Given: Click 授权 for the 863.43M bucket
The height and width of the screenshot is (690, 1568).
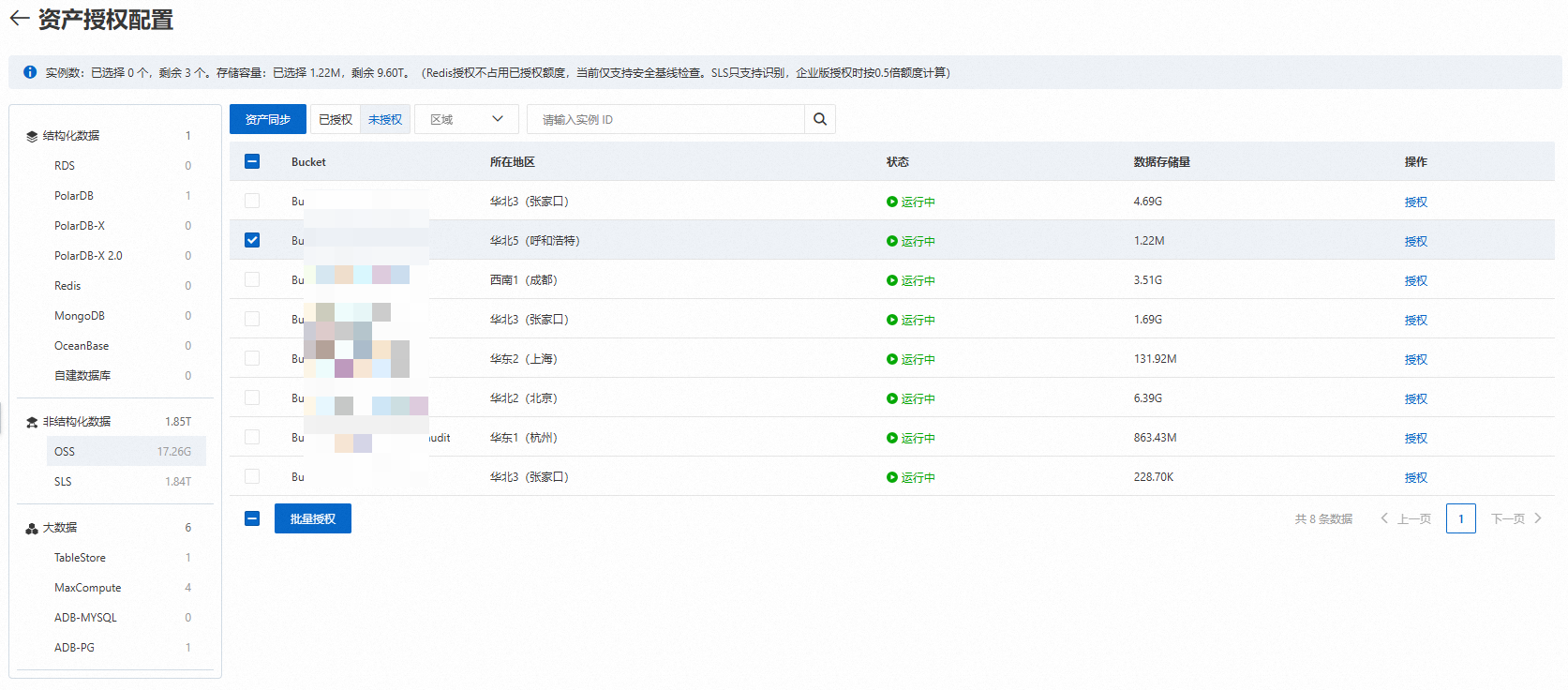Looking at the screenshot, I should (1415, 438).
